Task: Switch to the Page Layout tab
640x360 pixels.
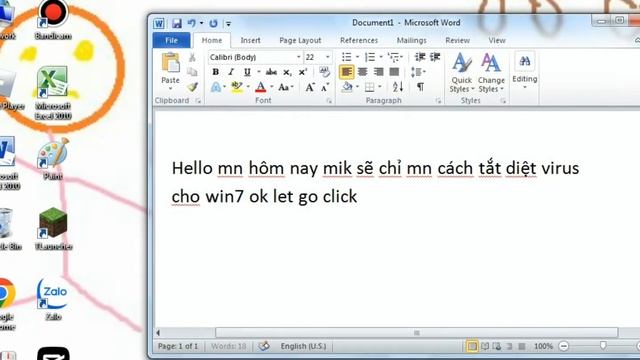Action: (300, 40)
